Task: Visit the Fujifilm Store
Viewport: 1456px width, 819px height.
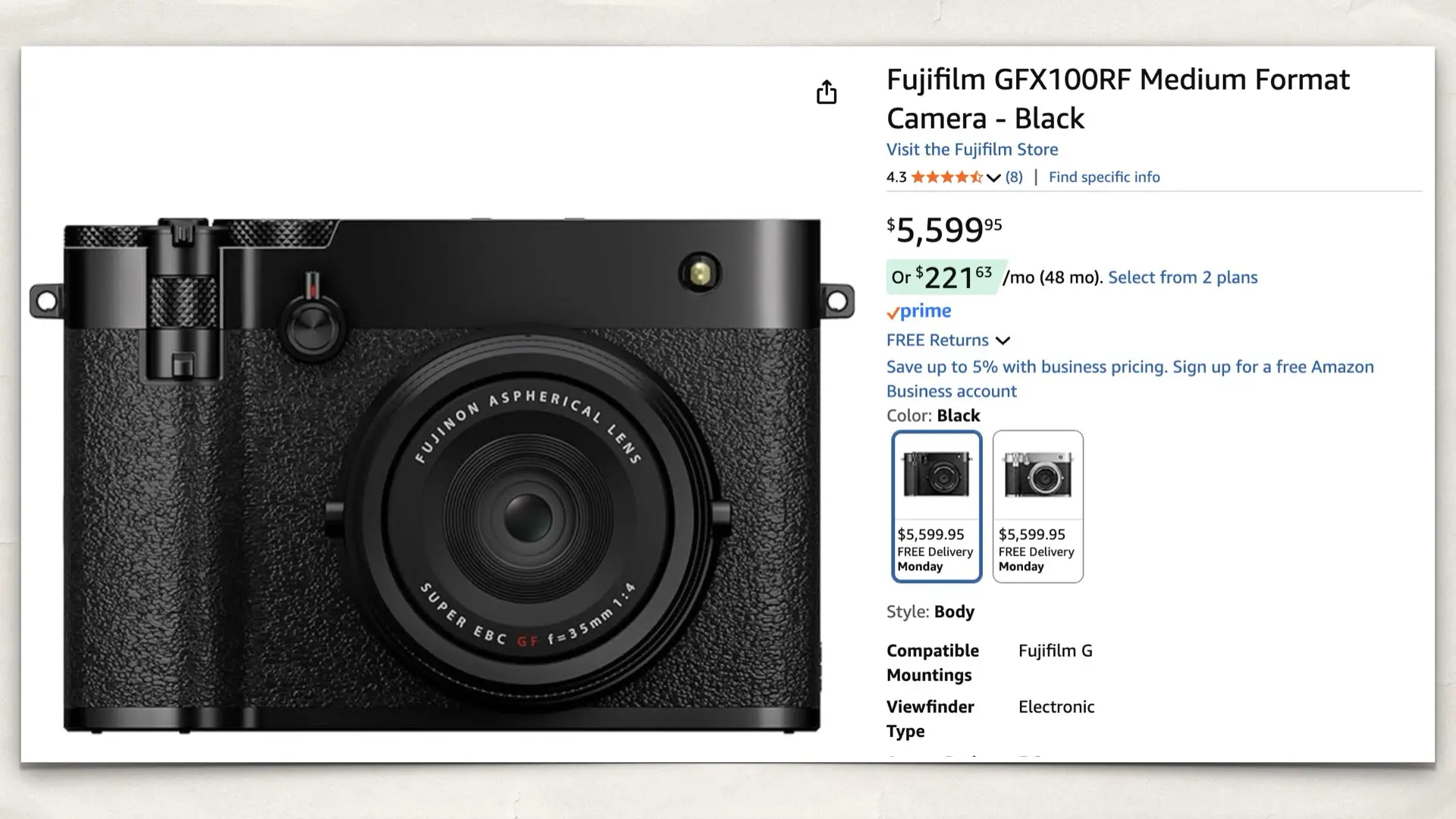Action: tap(971, 149)
